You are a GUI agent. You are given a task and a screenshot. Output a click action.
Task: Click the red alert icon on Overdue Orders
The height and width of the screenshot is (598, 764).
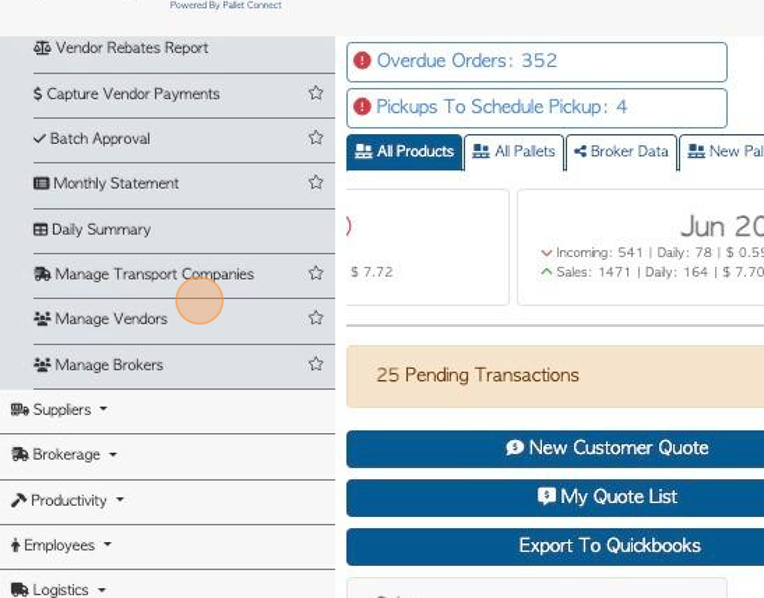[x=362, y=60]
